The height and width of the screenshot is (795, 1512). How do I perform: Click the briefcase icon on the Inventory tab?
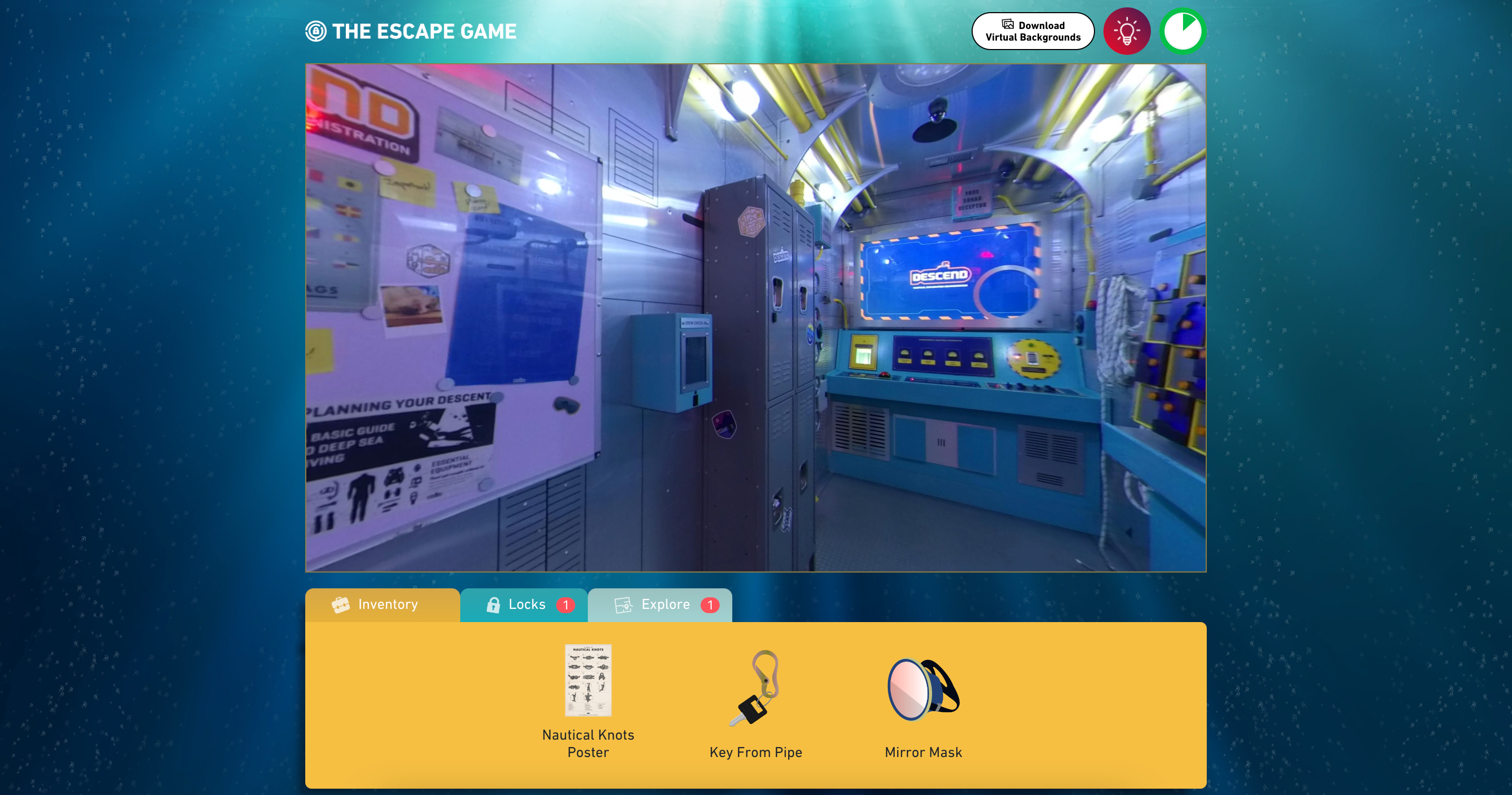tap(341, 605)
